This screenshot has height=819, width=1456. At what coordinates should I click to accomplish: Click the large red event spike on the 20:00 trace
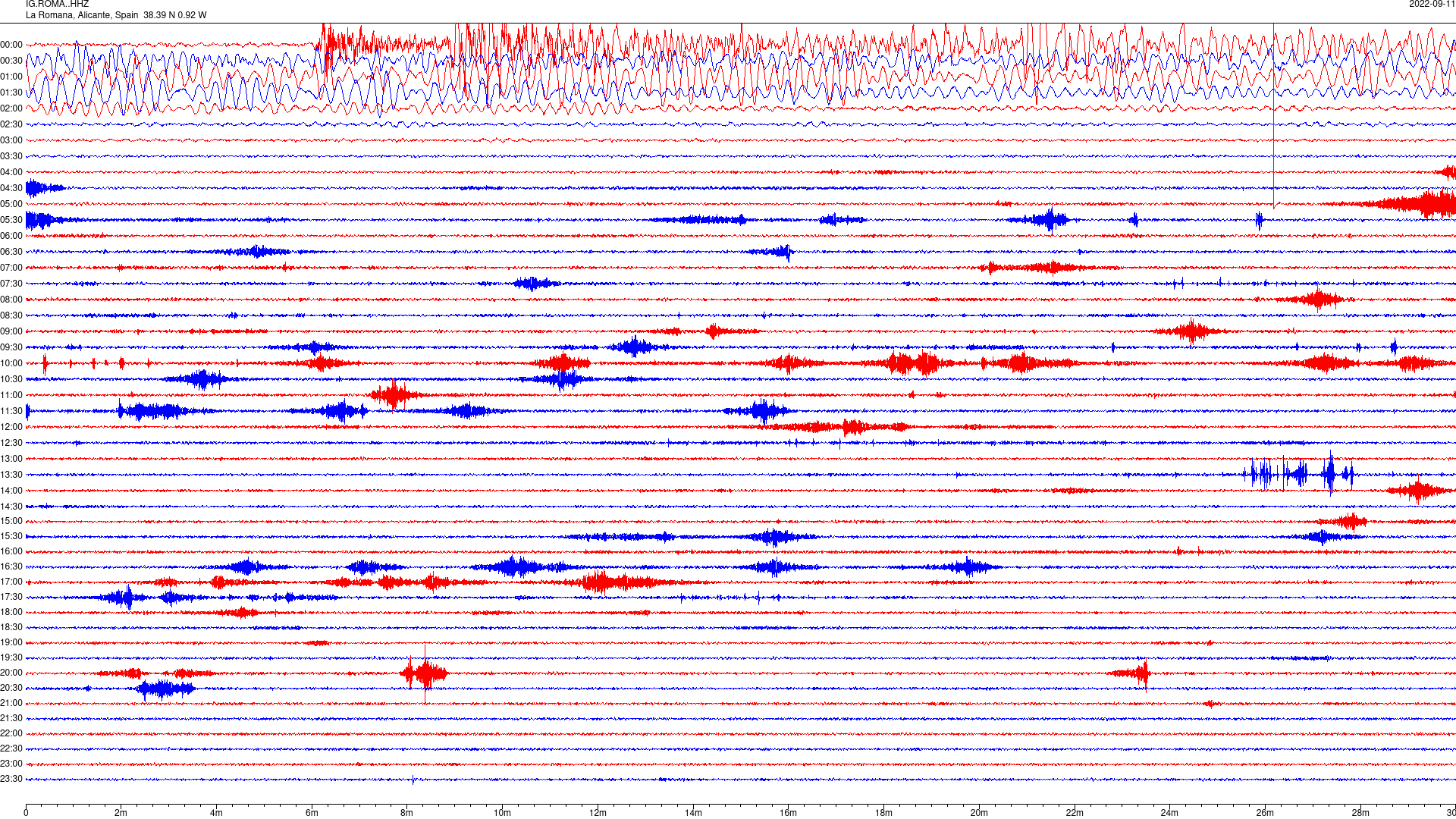click(x=425, y=673)
